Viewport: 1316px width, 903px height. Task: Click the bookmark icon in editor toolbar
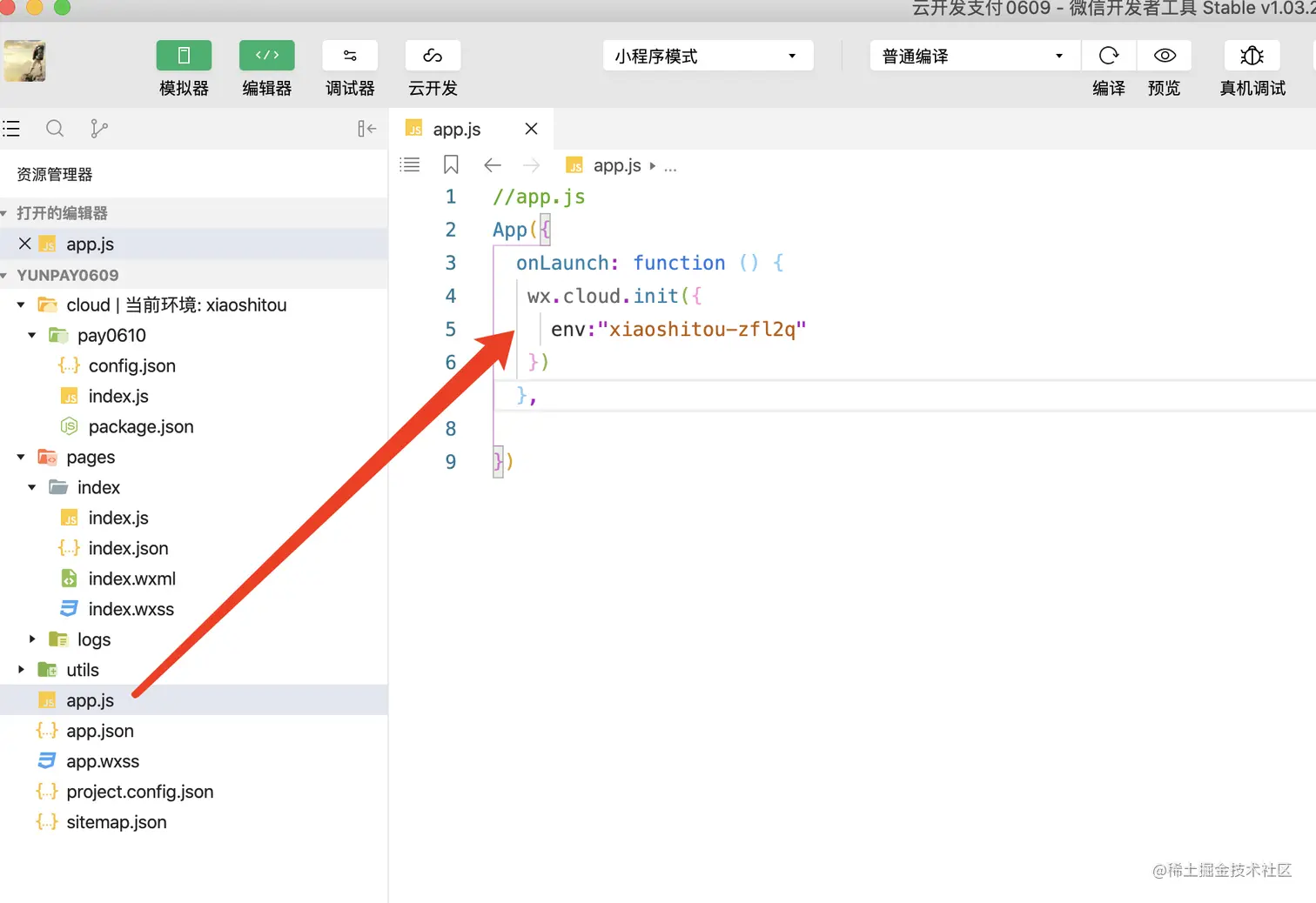tap(451, 164)
